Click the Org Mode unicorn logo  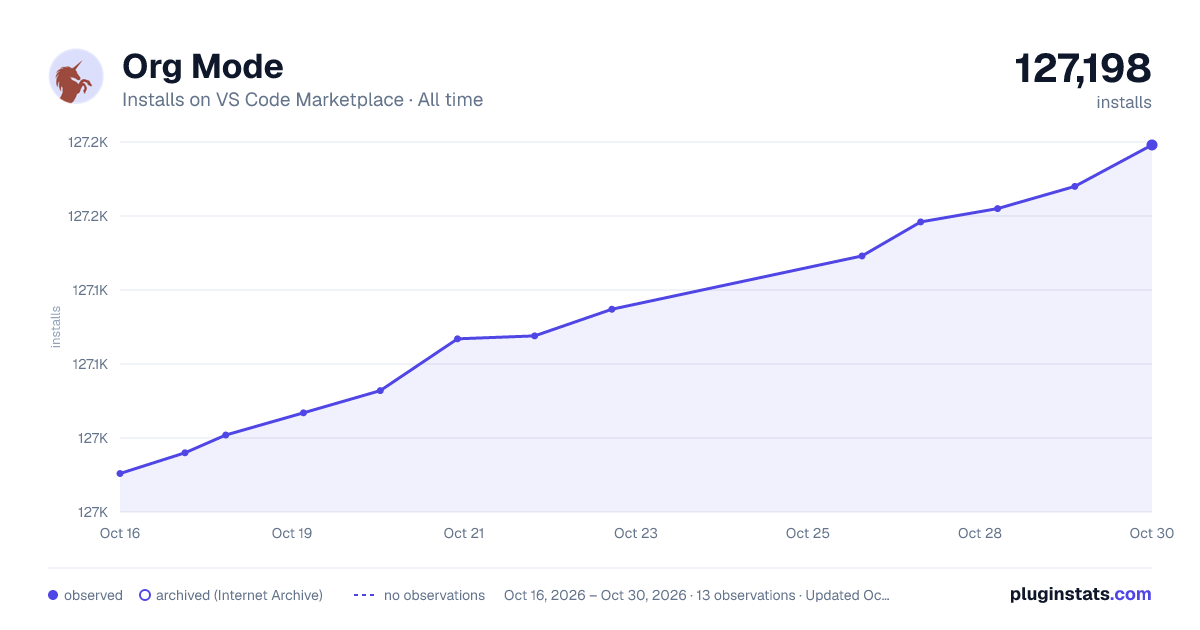[x=76, y=76]
